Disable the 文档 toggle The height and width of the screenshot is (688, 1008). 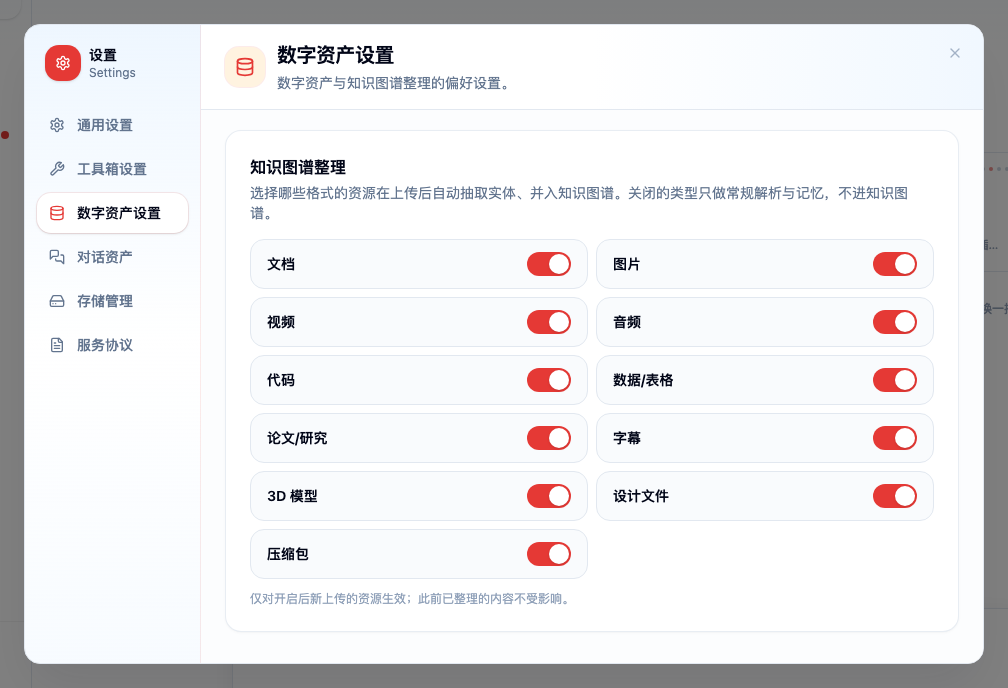point(549,264)
